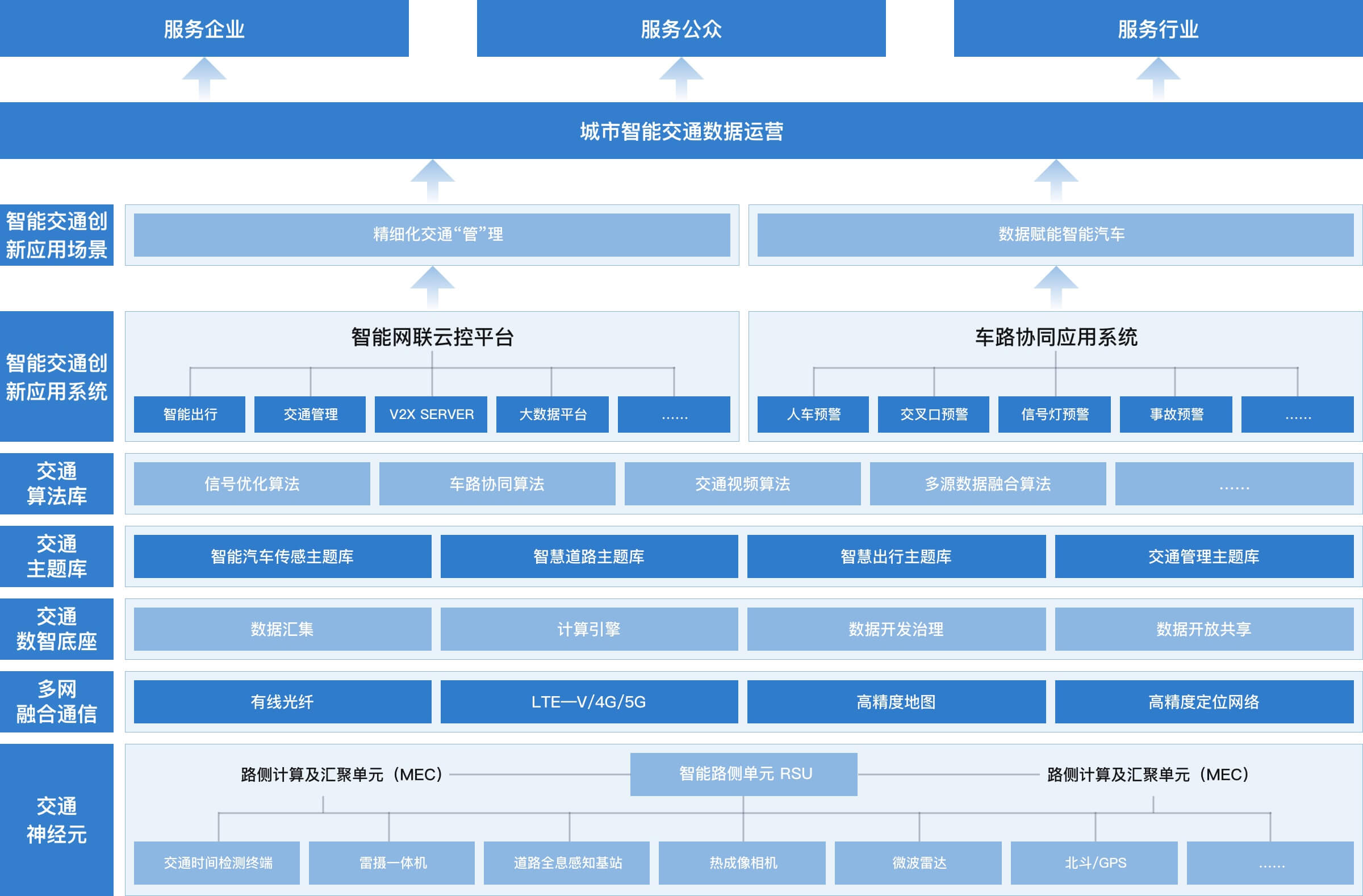1363x896 pixels.
Task: Click the 服务行业 banner
Action: (x=1158, y=27)
